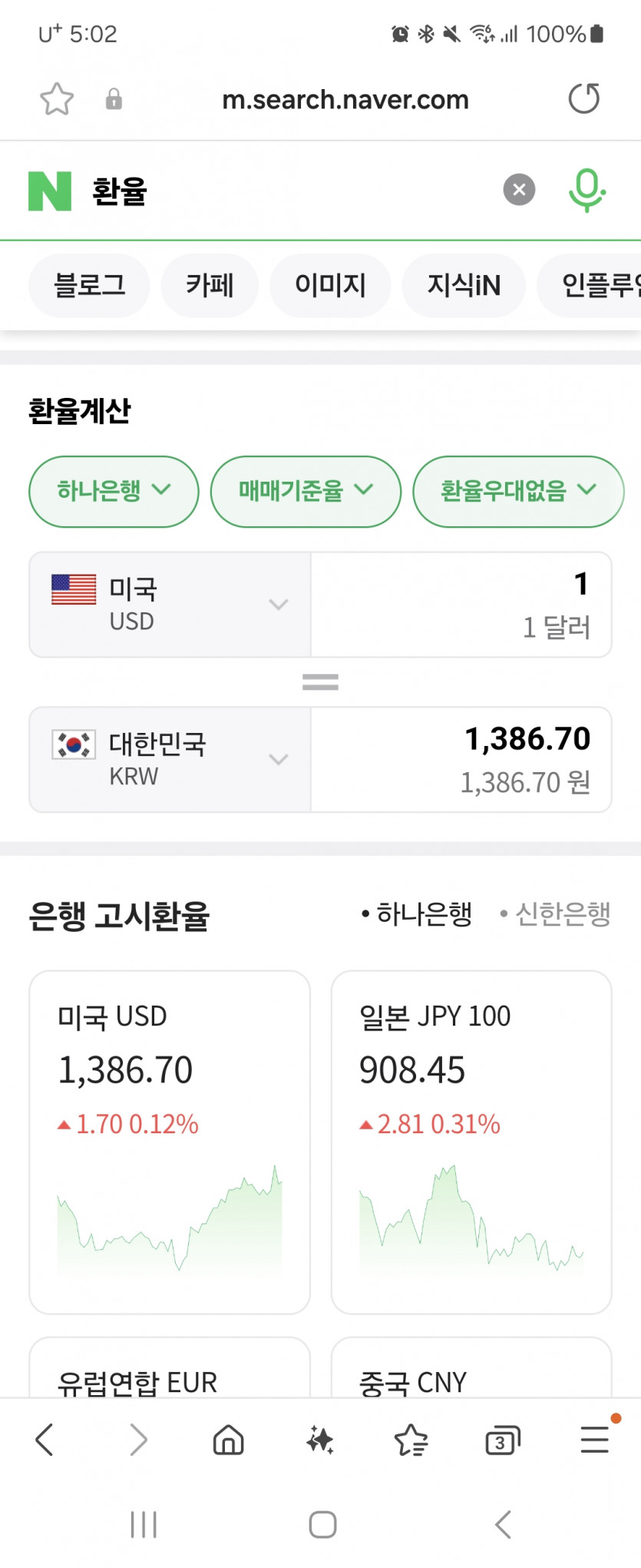Navigate back with browser back arrow
Viewport: 641px width, 1568px height.
45,1440
